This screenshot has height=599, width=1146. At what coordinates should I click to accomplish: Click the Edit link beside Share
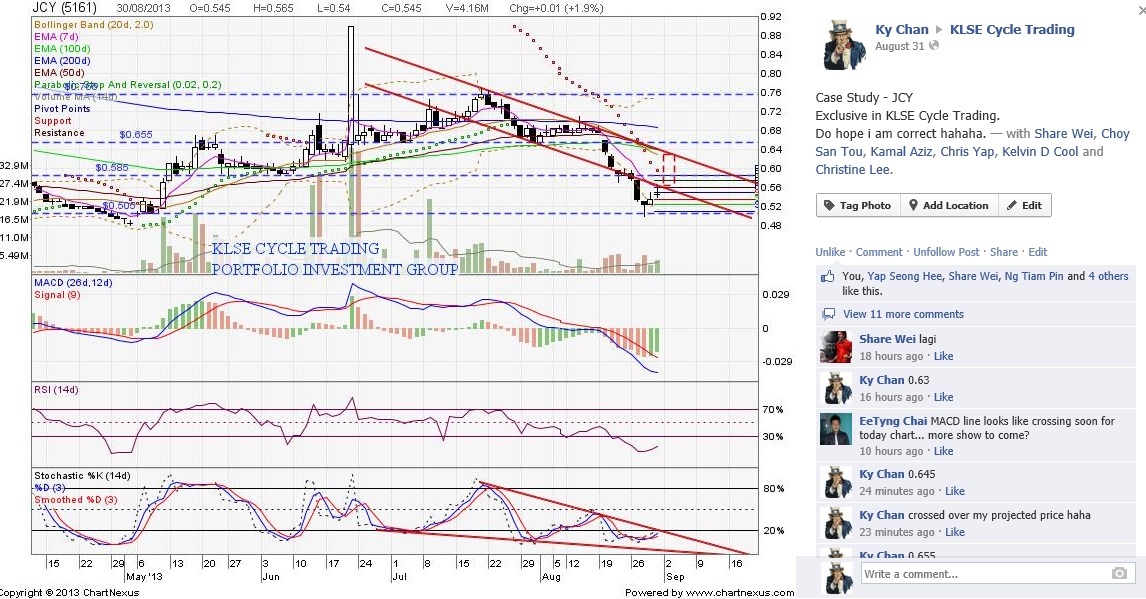(x=1038, y=252)
